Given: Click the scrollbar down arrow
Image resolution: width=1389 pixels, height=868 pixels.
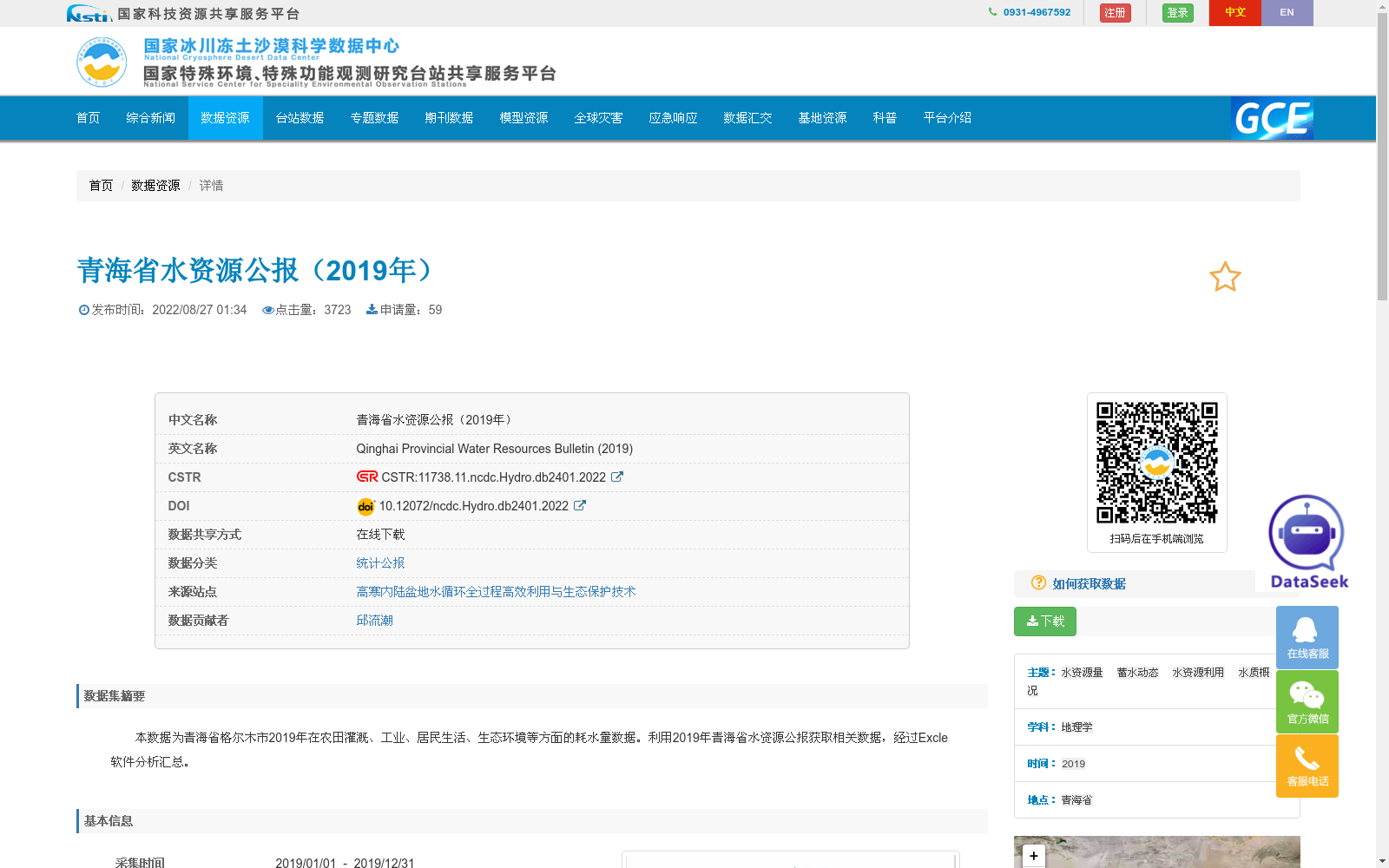Looking at the screenshot, I should (x=1382, y=861).
